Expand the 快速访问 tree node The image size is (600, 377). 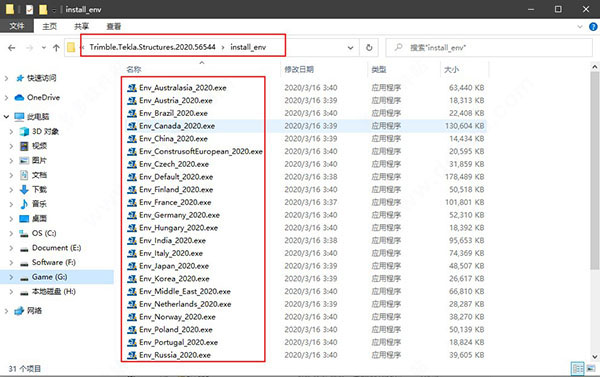[6, 78]
